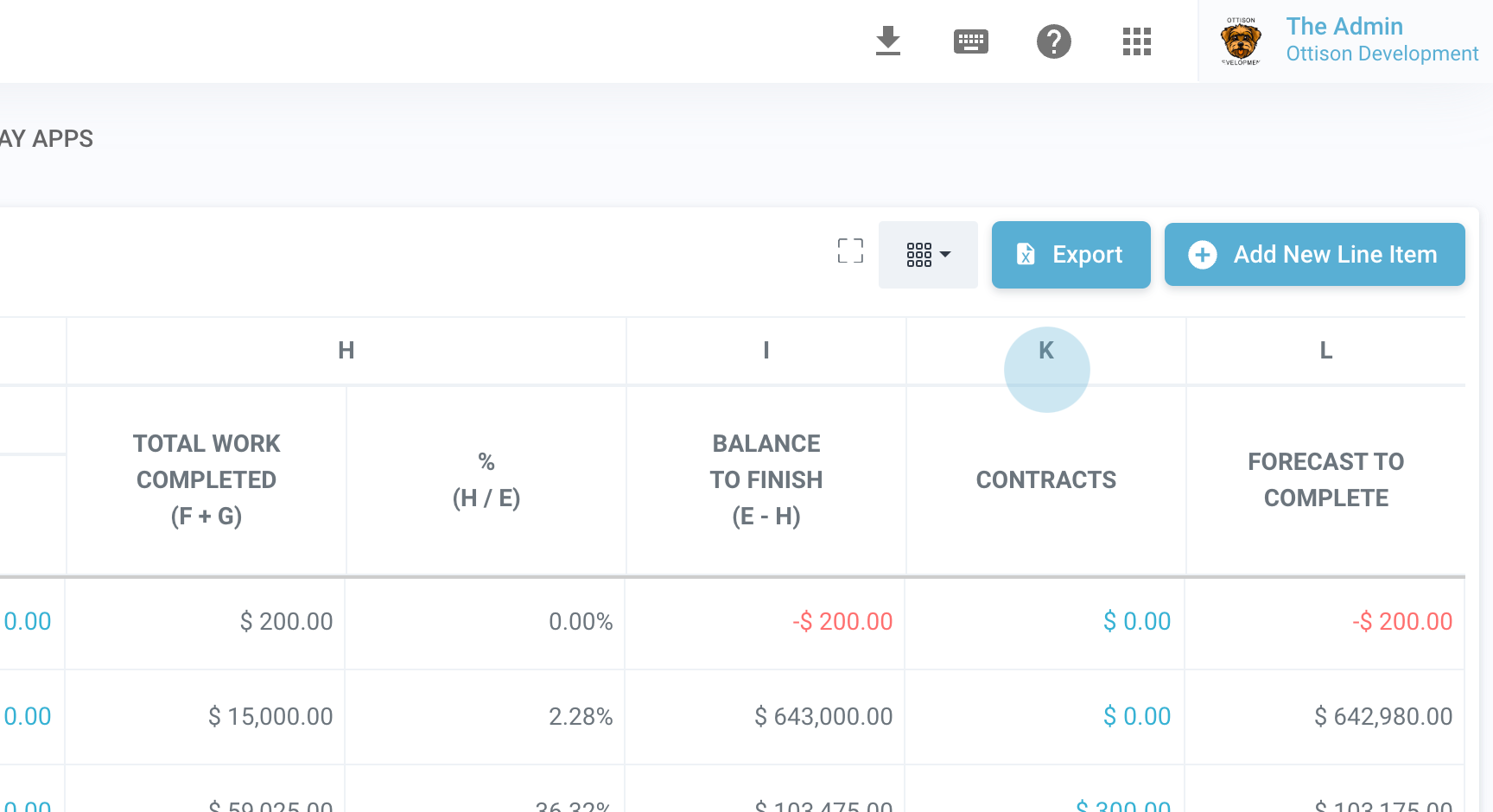The height and width of the screenshot is (812, 1493).
Task: Open the $ 0.00 contracts link in second row
Action: [1136, 716]
